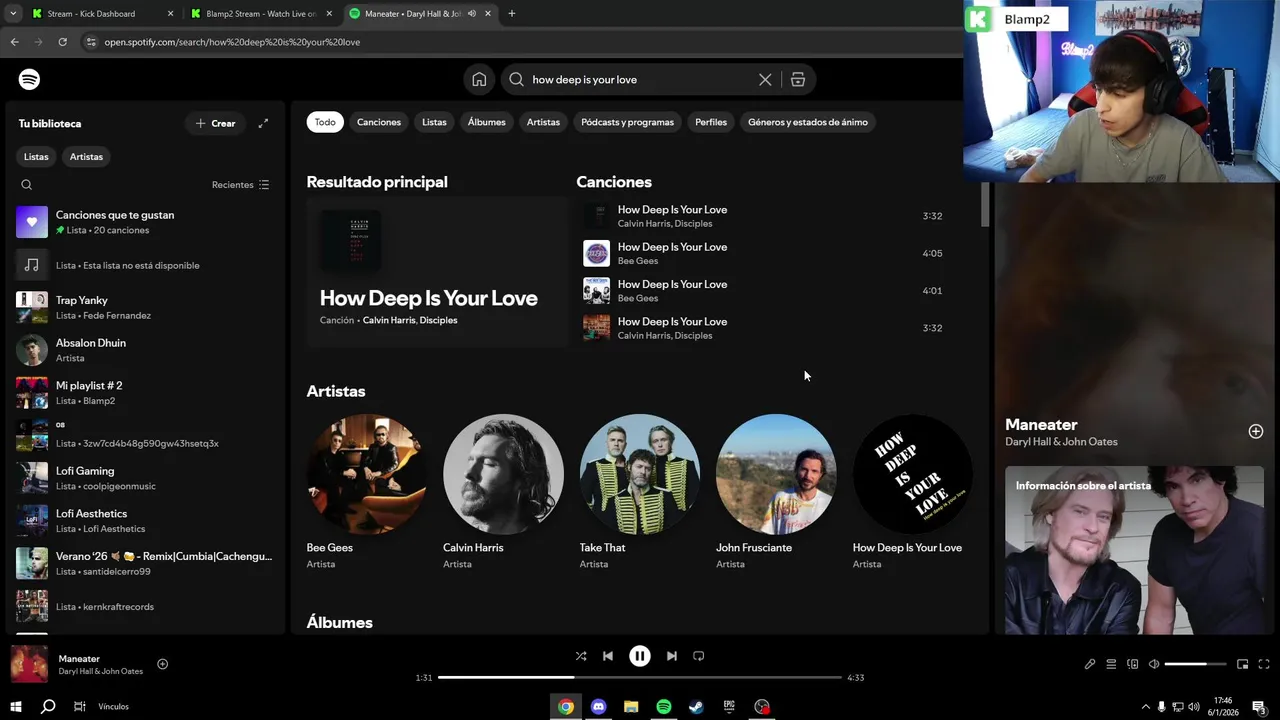
Task: Show hidden system tray icons
Action: (1145, 707)
